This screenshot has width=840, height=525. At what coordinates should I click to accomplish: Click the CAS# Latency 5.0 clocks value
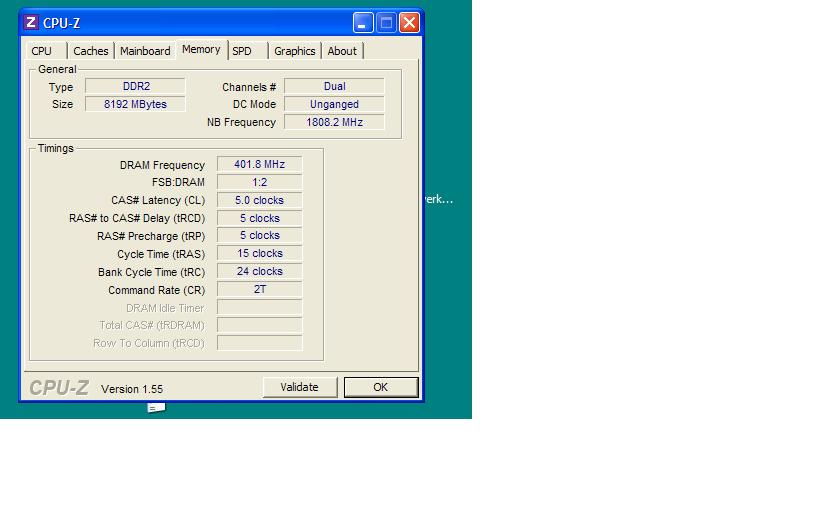coord(260,200)
